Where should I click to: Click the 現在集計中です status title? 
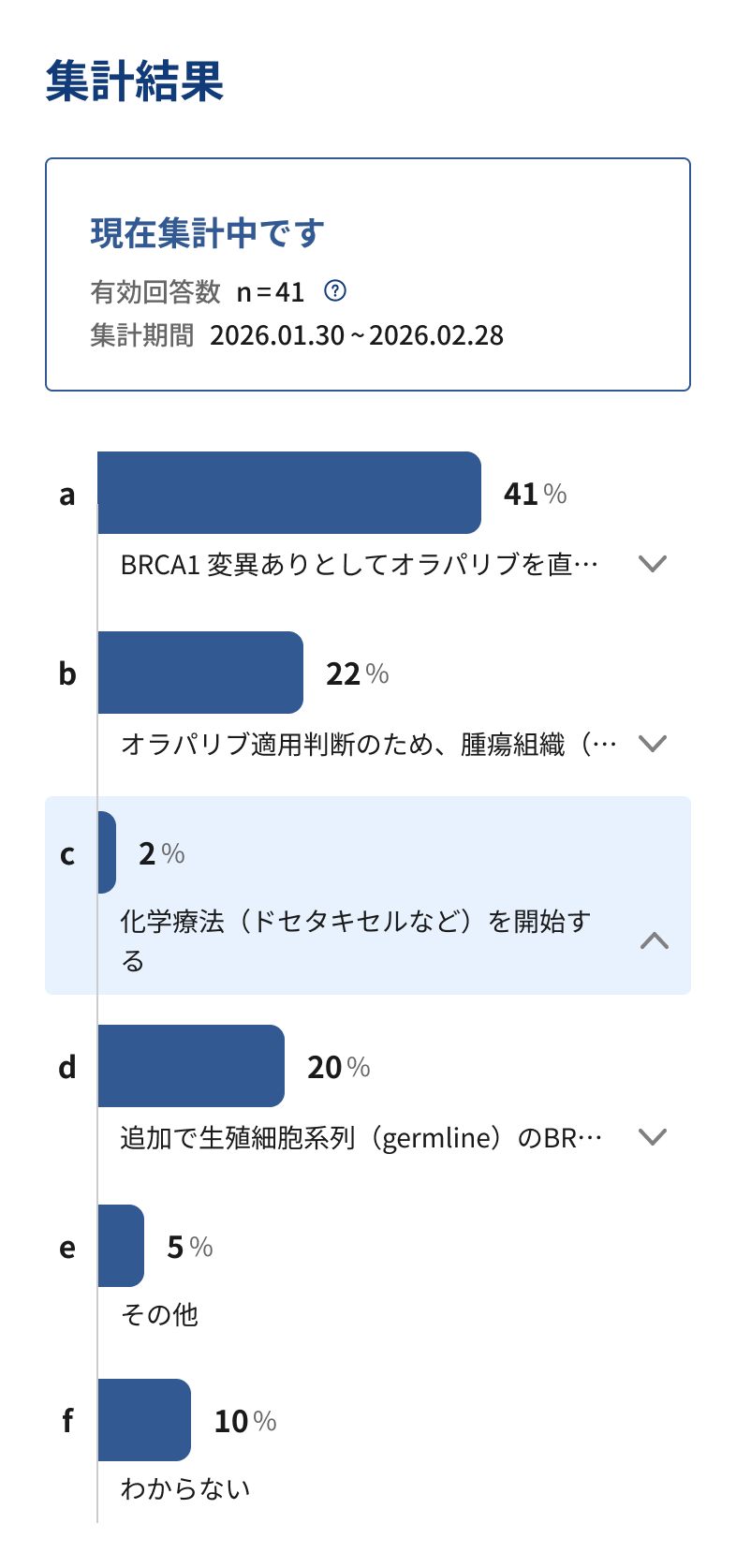pos(207,233)
